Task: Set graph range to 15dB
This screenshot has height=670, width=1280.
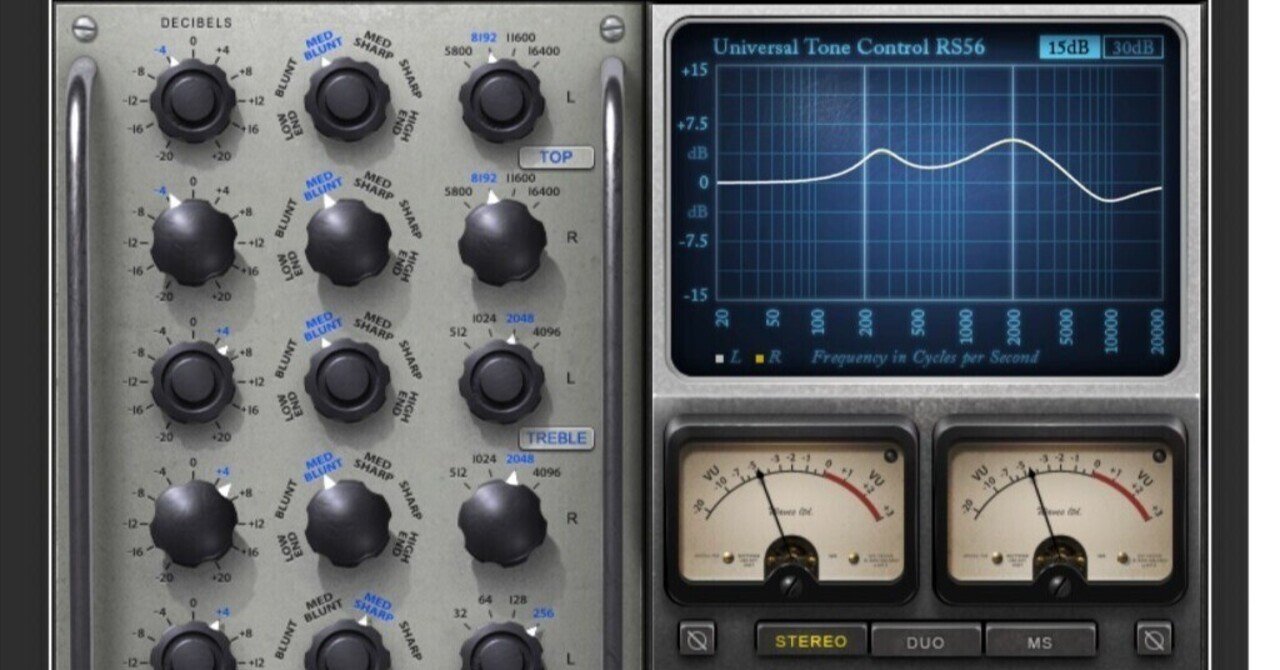Action: point(1069,47)
